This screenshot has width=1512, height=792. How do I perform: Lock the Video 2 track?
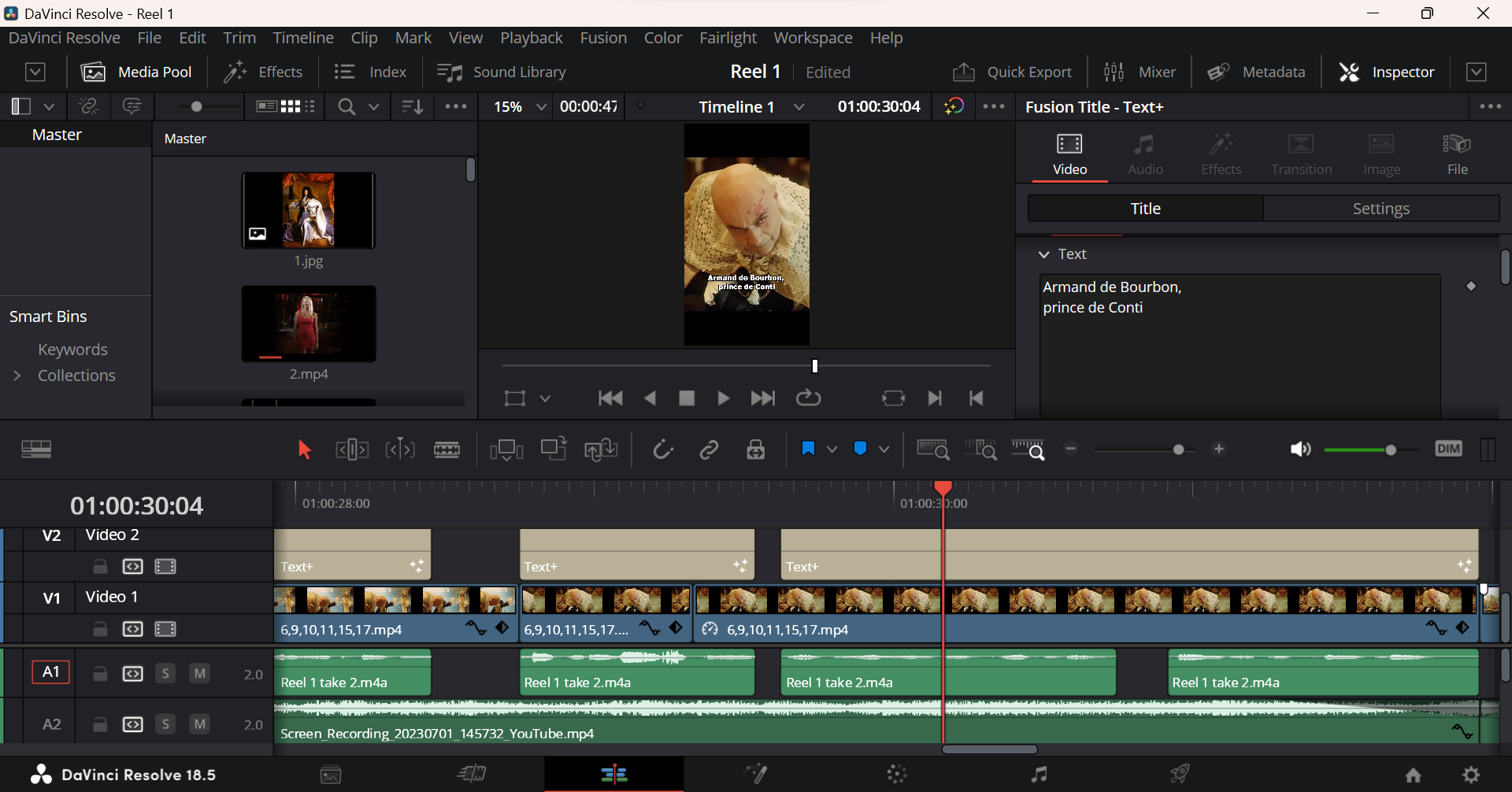coord(100,567)
